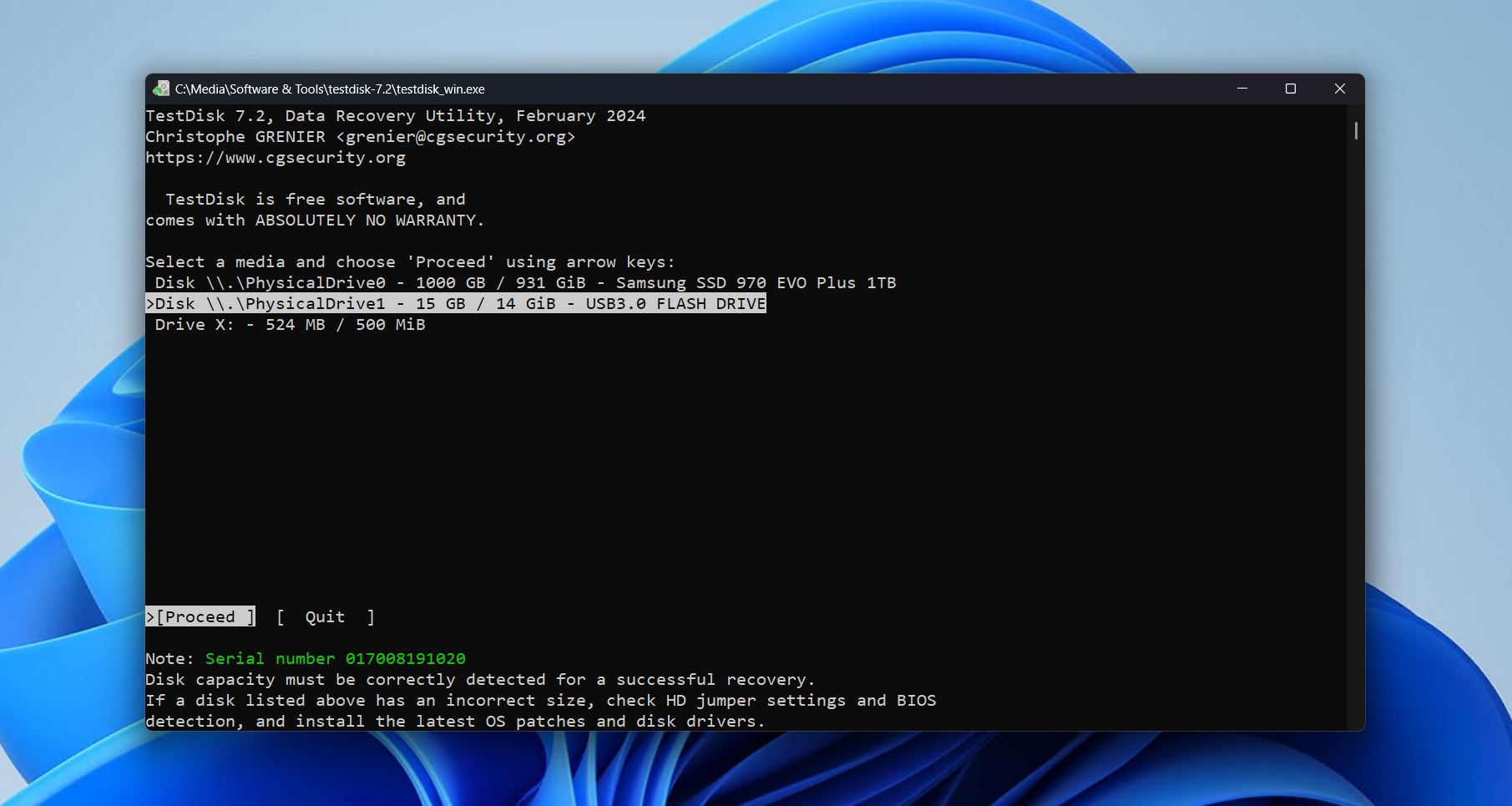Click the TestDisk 7.2 version header line
The width and height of the screenshot is (1512, 806).
pos(395,115)
